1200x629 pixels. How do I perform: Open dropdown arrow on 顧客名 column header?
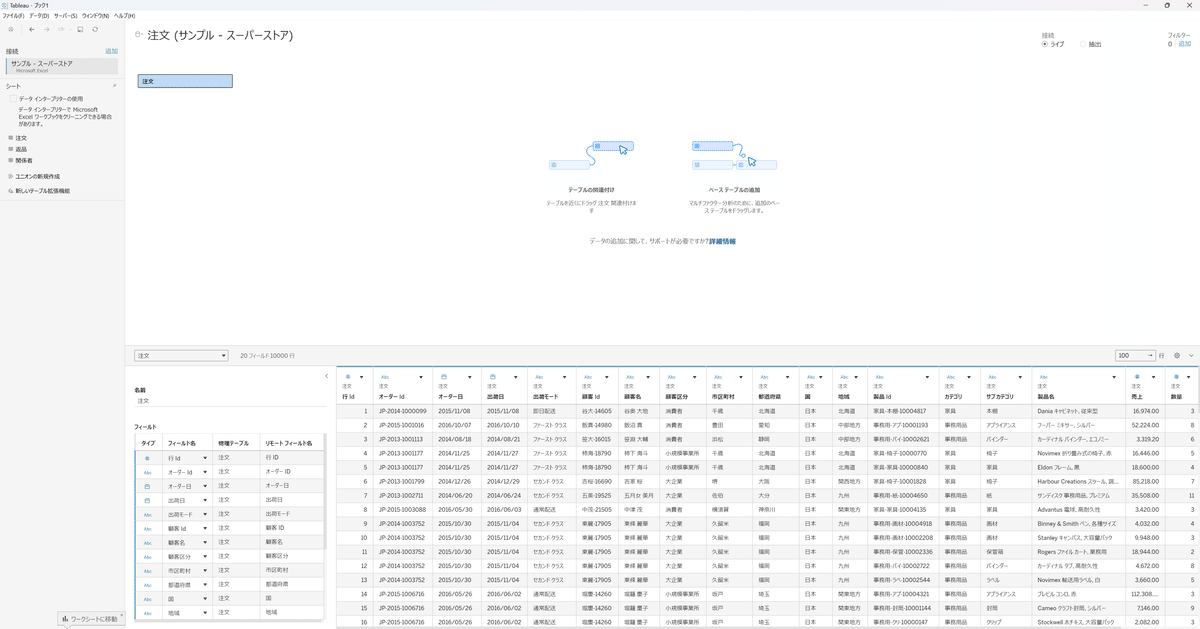pos(650,378)
